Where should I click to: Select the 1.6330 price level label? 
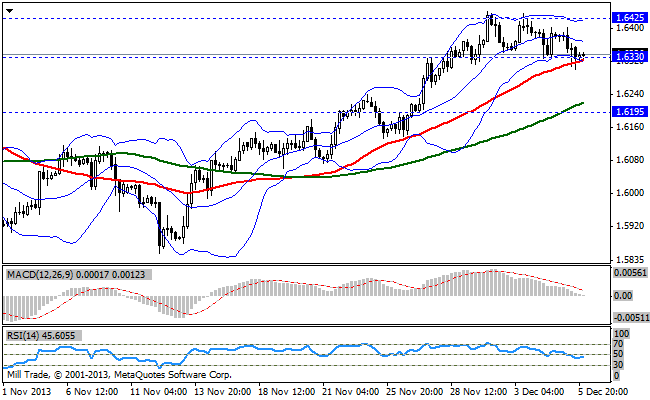tap(630, 56)
